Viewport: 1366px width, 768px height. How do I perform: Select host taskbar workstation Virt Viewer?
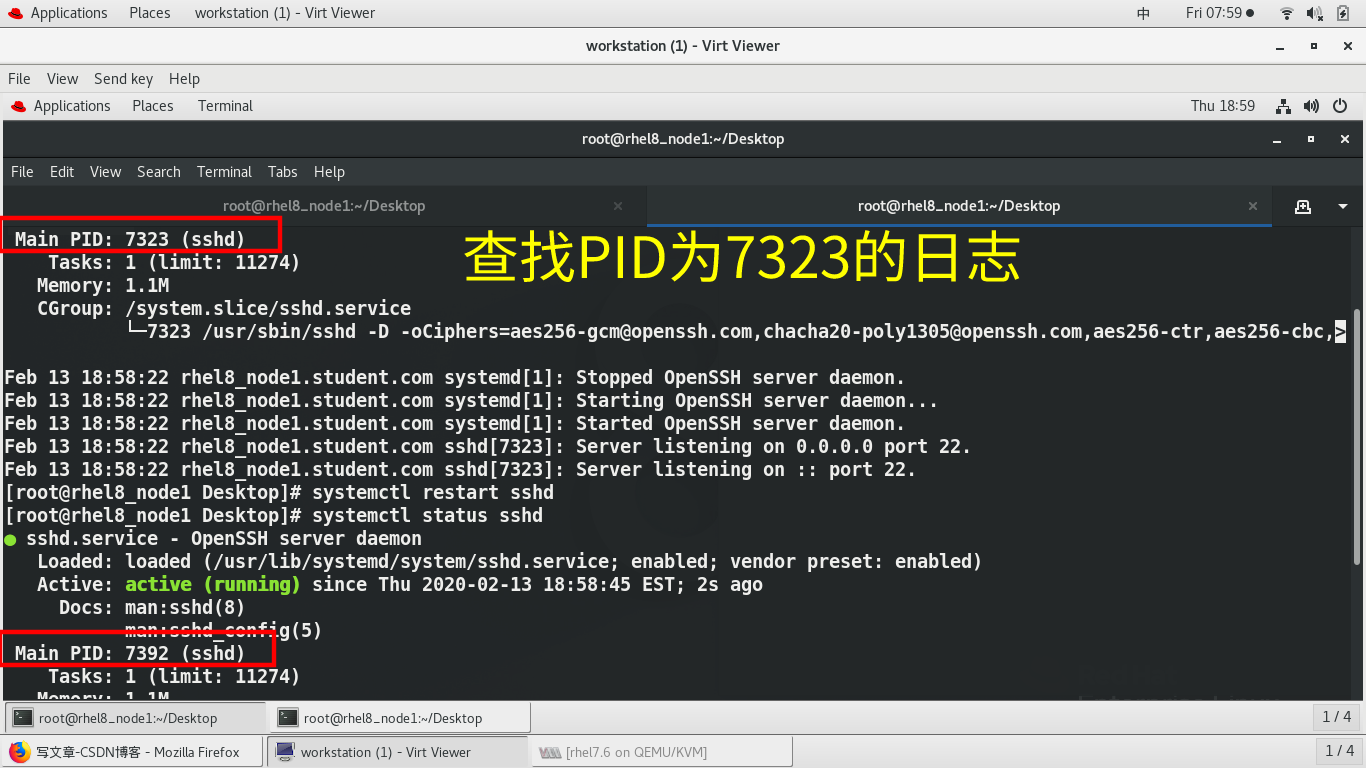pos(397,752)
